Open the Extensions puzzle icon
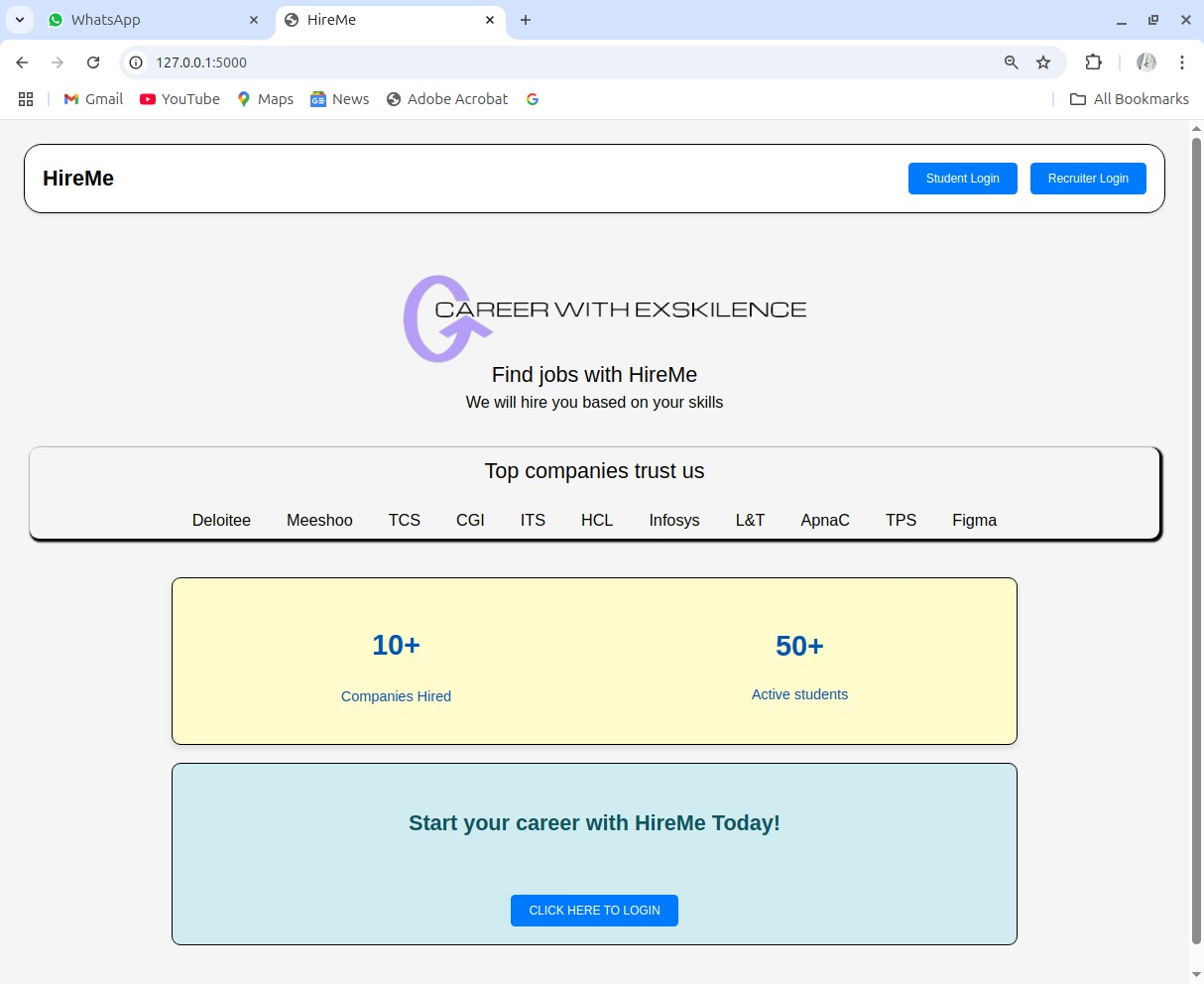This screenshot has width=1204, height=984. 1093,62
